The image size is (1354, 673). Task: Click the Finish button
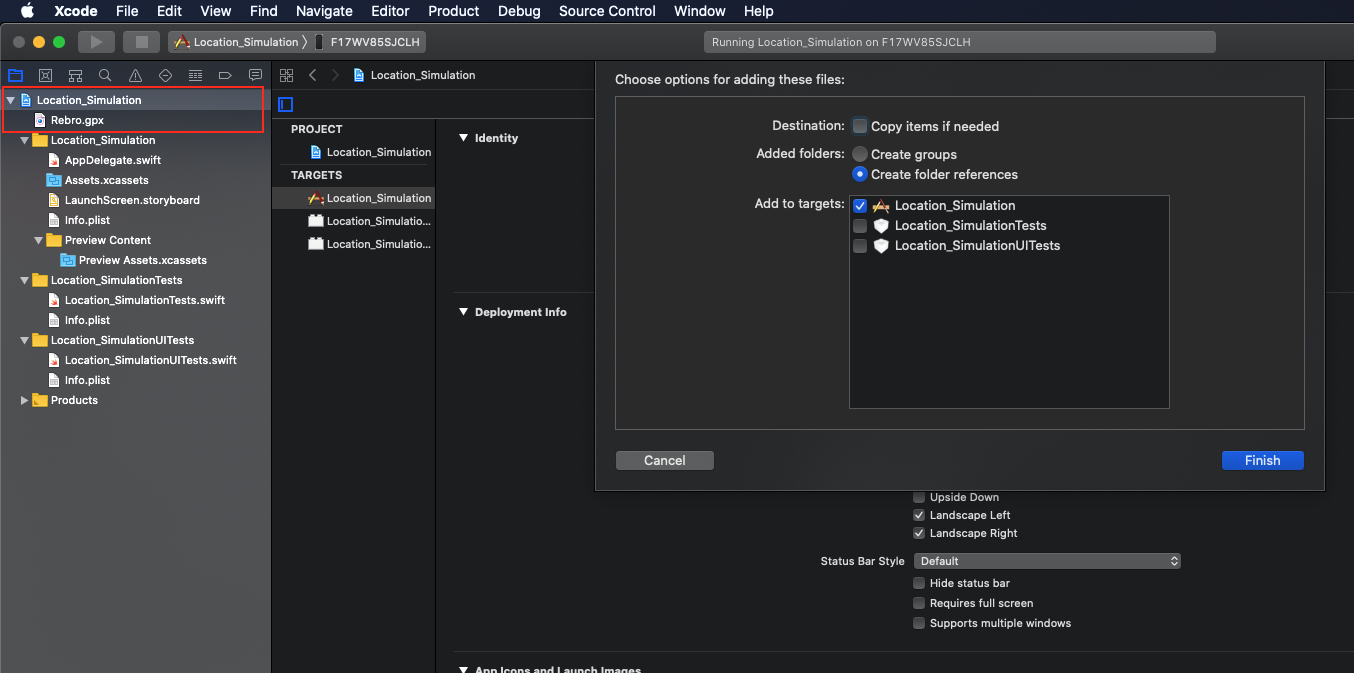(1262, 460)
